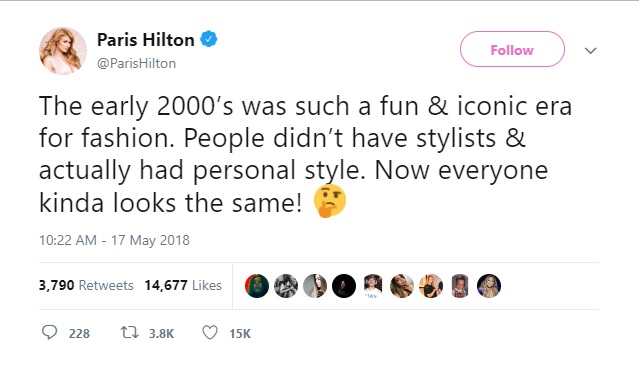Click the 15K like count
639x373 pixels.
pyautogui.click(x=240, y=334)
